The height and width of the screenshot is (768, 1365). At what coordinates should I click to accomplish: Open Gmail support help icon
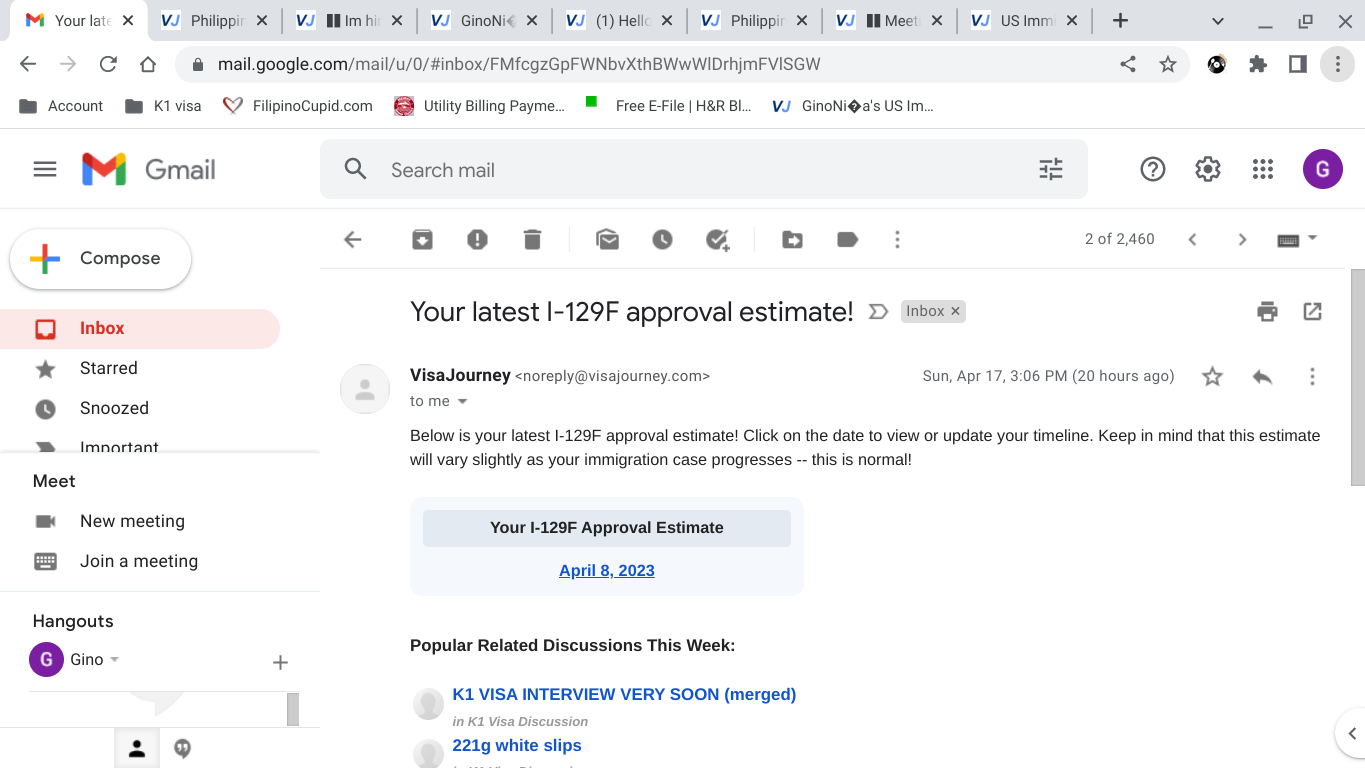(1153, 170)
